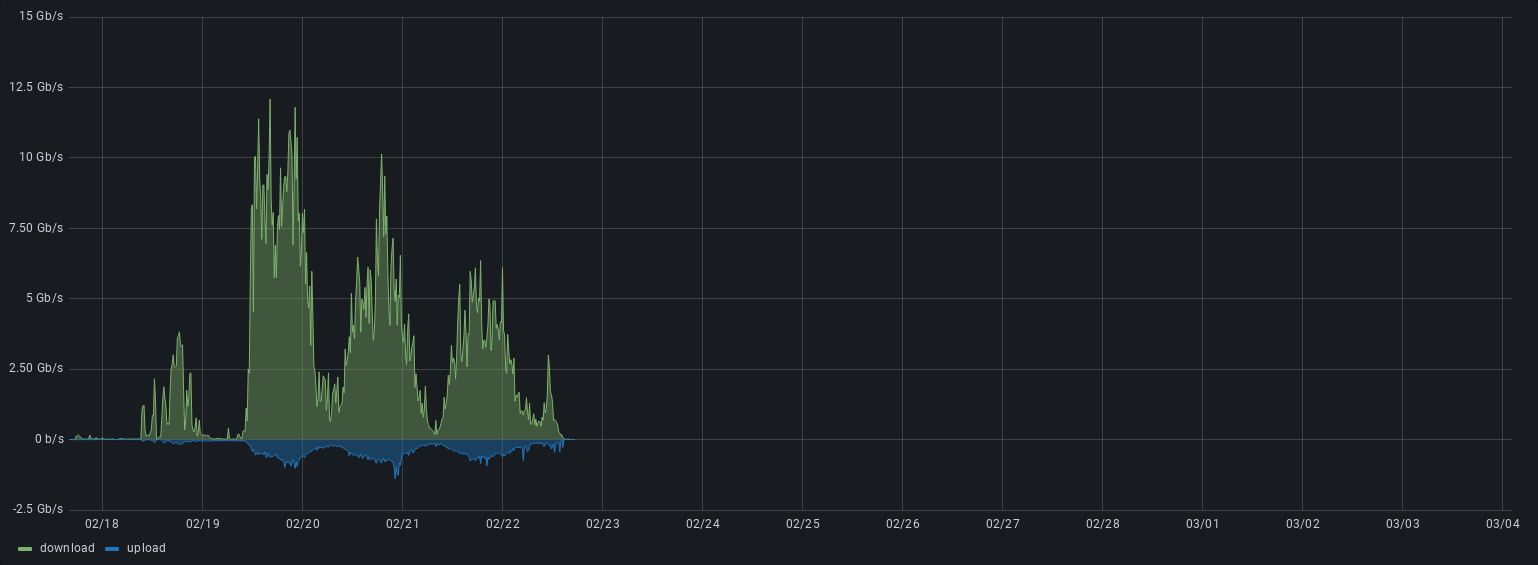Select the 5 Gb/s y-axis label
1538x565 pixels.
pos(44,298)
